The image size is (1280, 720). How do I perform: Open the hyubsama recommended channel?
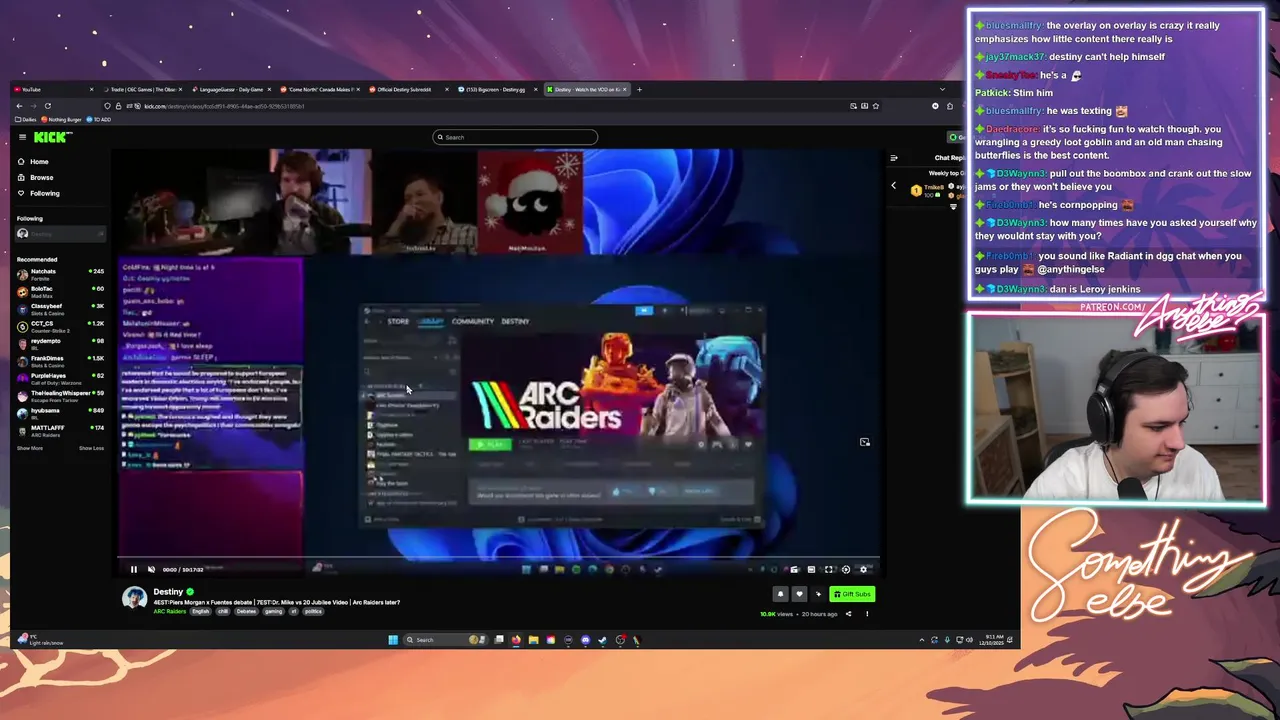click(60, 413)
